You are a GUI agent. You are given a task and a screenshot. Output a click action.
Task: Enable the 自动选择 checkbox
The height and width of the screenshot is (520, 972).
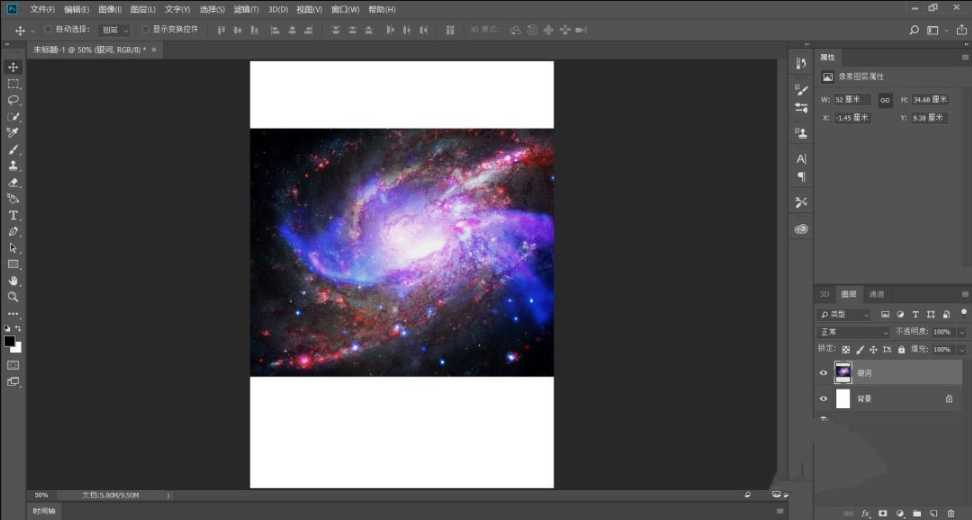(48, 30)
